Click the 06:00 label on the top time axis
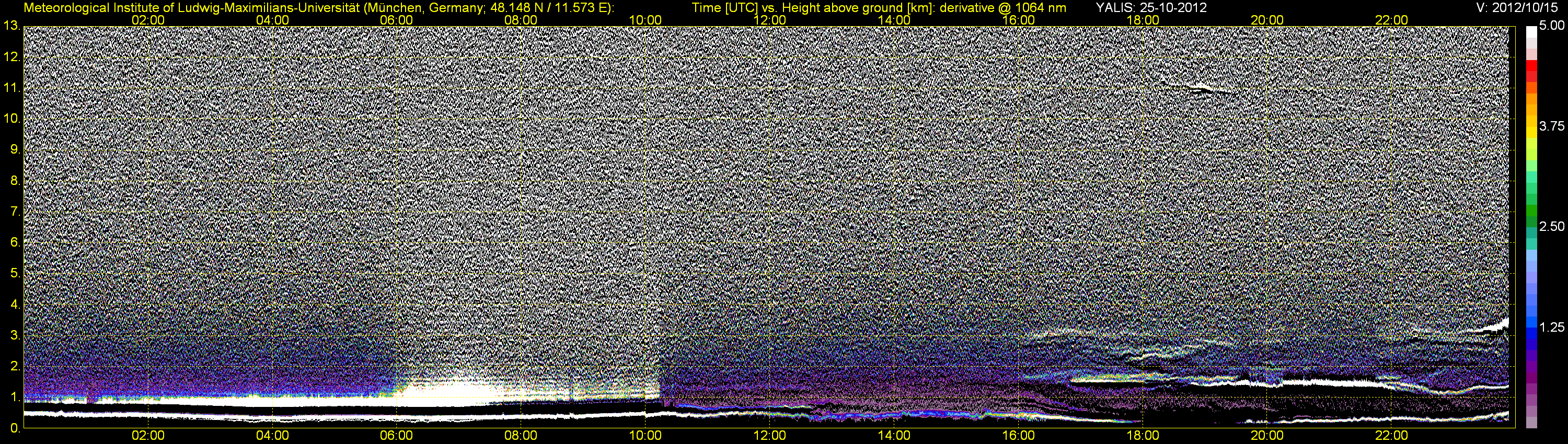Screen dimensions: 1568x444 397,20
